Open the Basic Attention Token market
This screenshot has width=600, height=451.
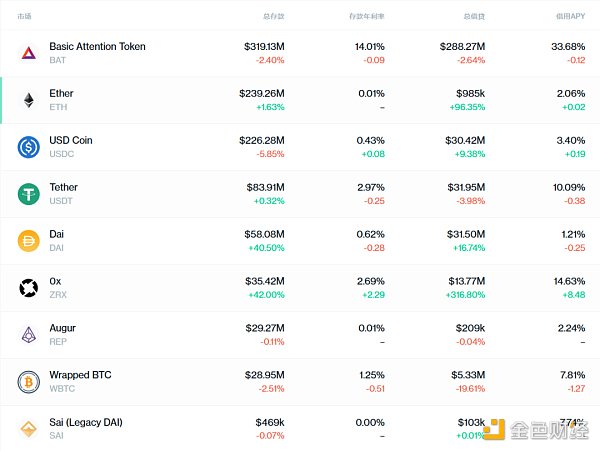point(300,53)
